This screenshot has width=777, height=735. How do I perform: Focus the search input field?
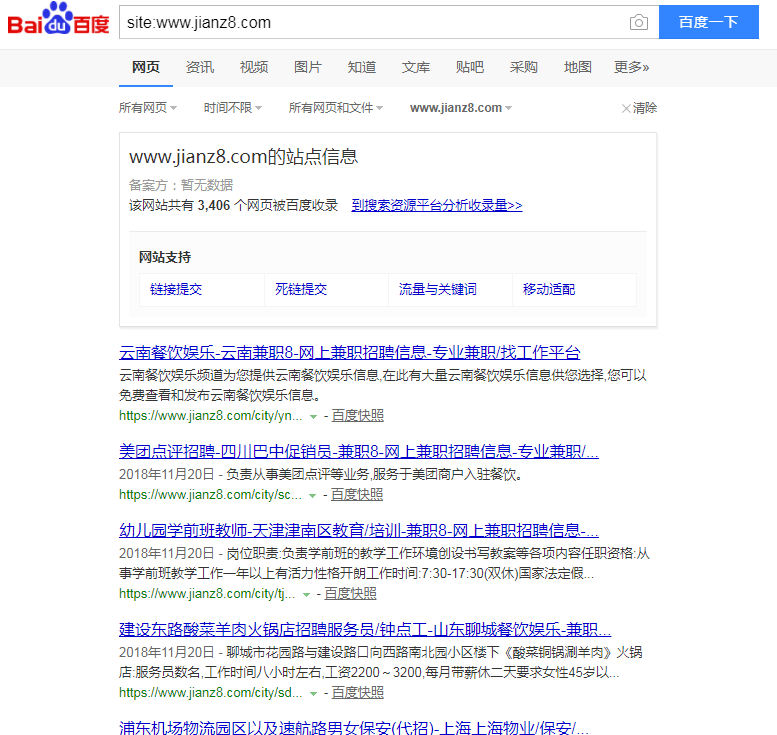pyautogui.click(x=372, y=22)
